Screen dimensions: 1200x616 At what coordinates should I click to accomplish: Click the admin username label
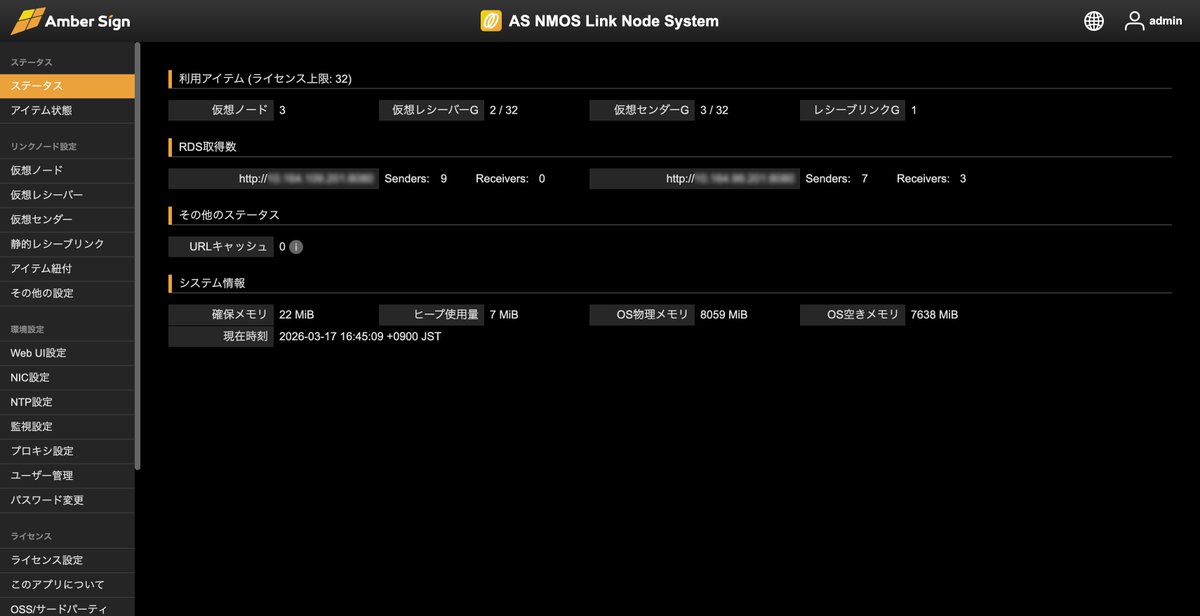[1166, 21]
